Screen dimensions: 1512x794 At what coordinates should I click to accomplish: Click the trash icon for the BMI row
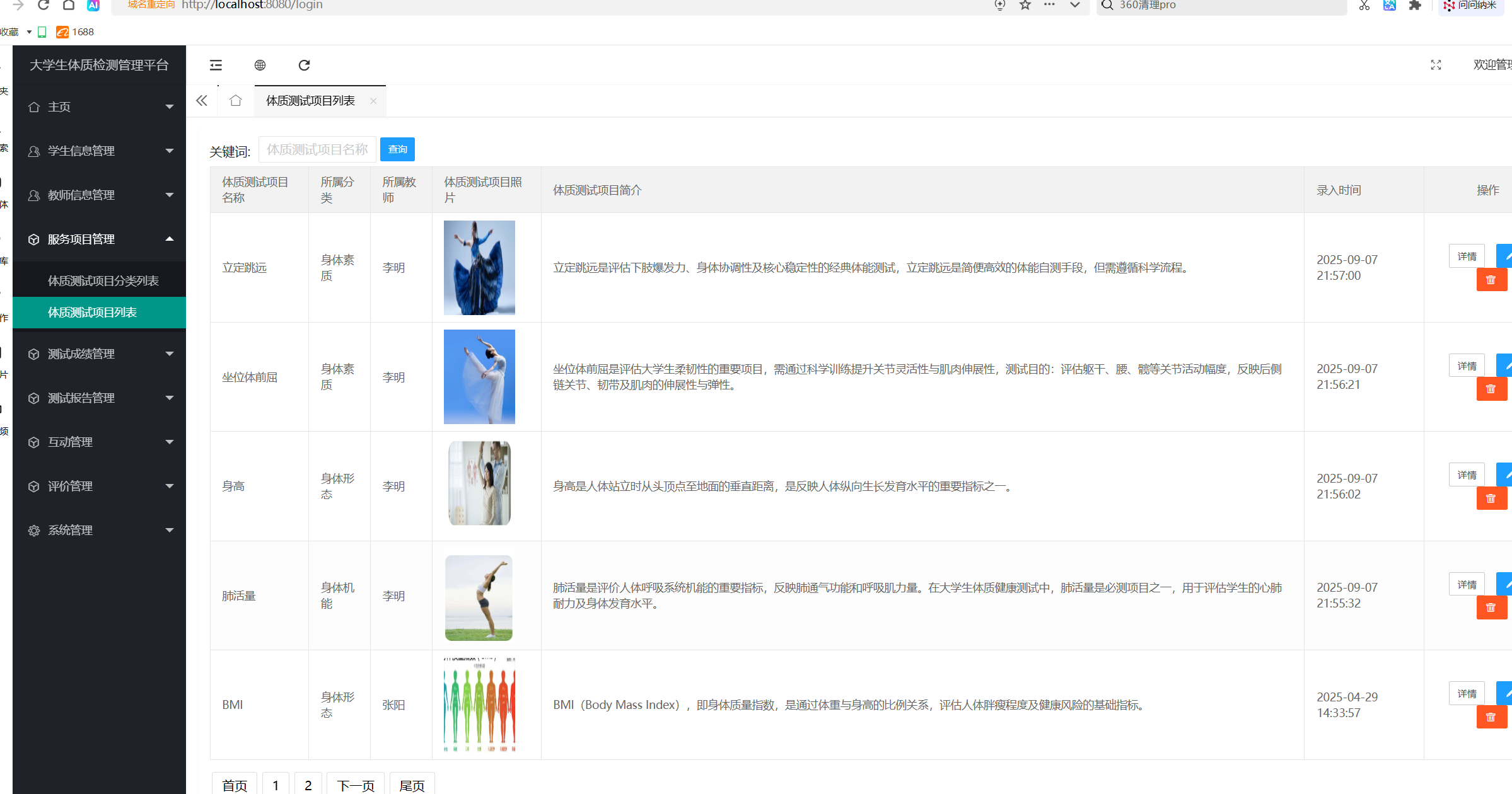coord(1491,717)
